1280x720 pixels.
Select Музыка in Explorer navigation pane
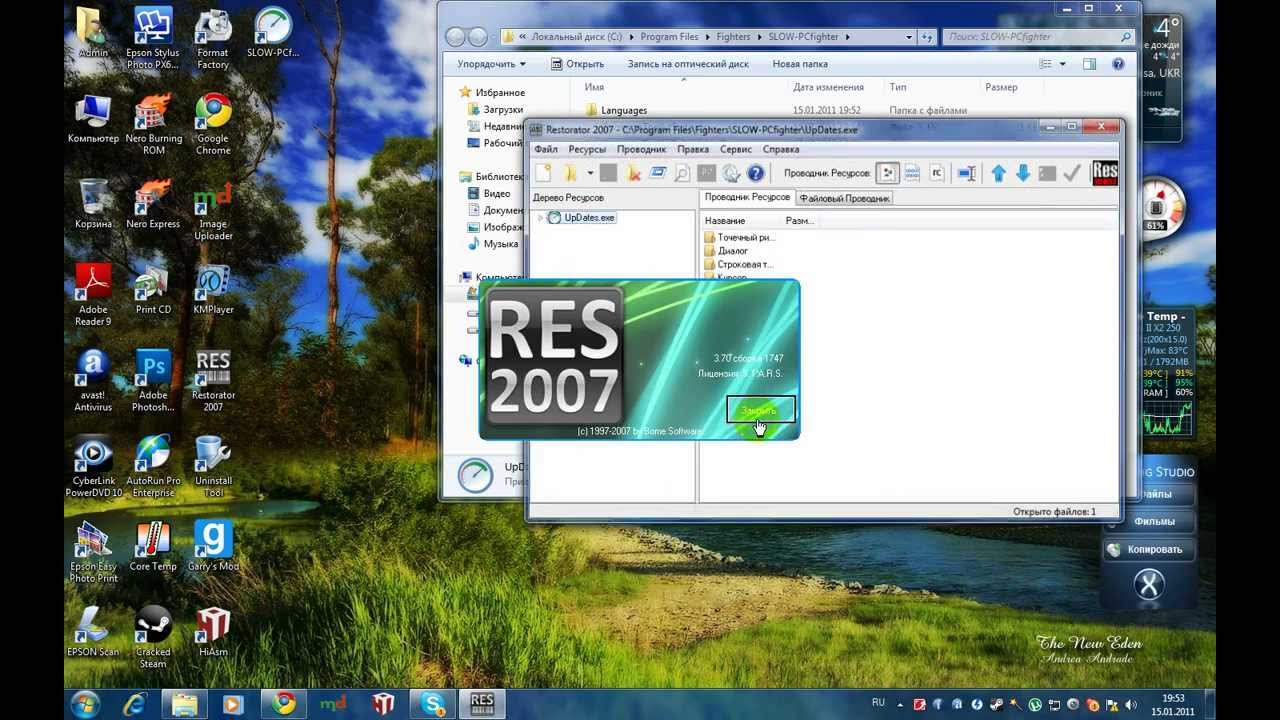pos(494,244)
